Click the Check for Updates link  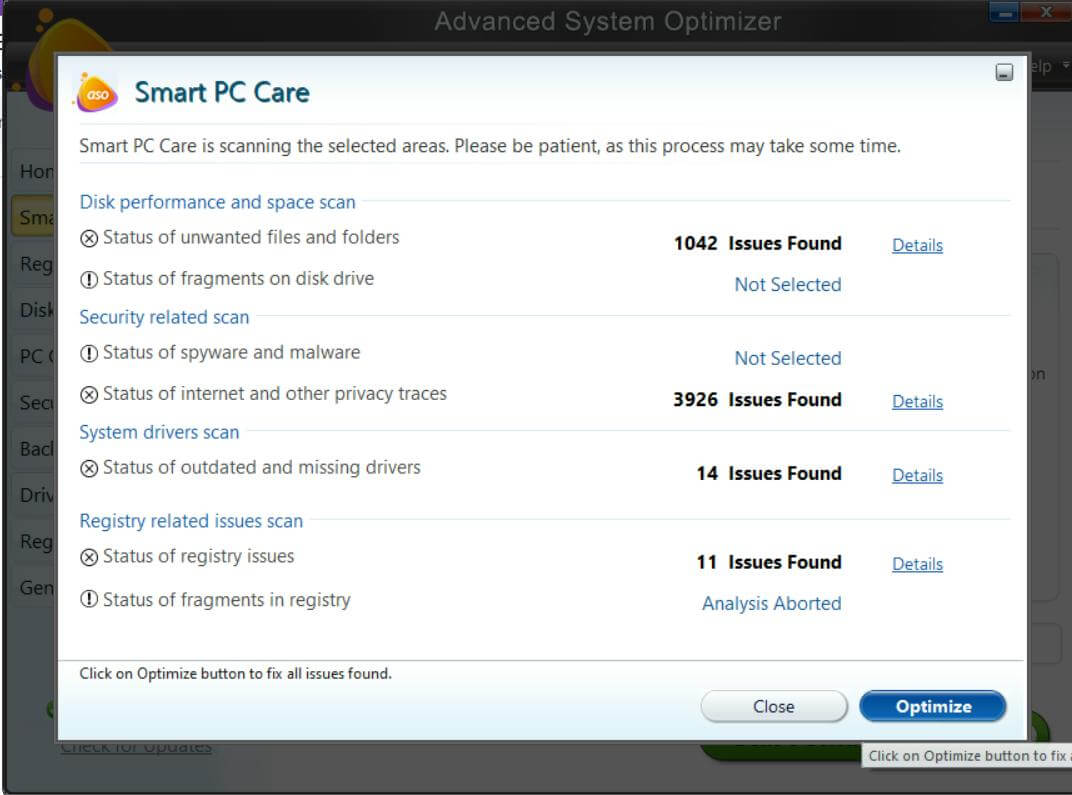point(136,747)
